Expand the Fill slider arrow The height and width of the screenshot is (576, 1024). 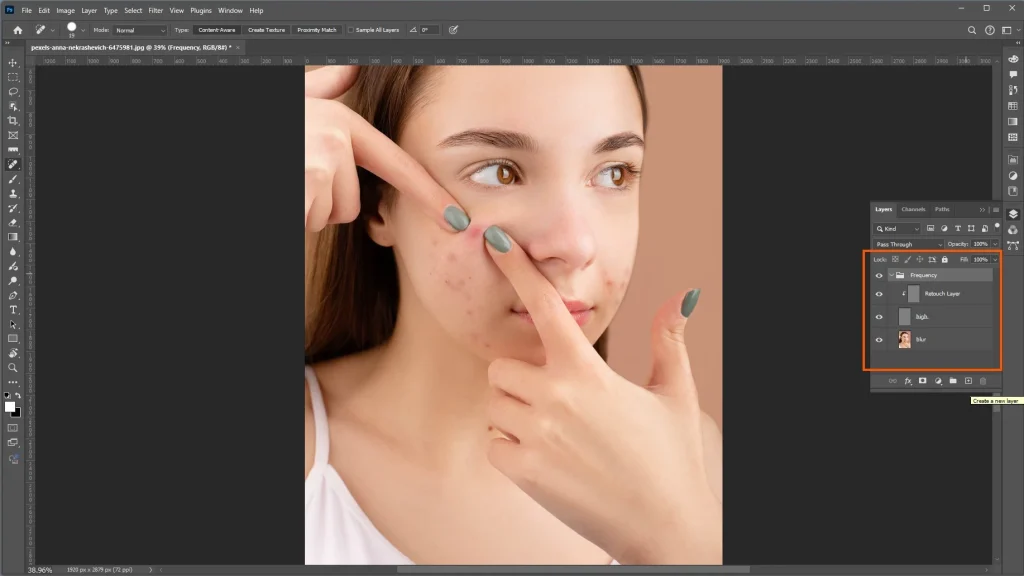click(995, 259)
